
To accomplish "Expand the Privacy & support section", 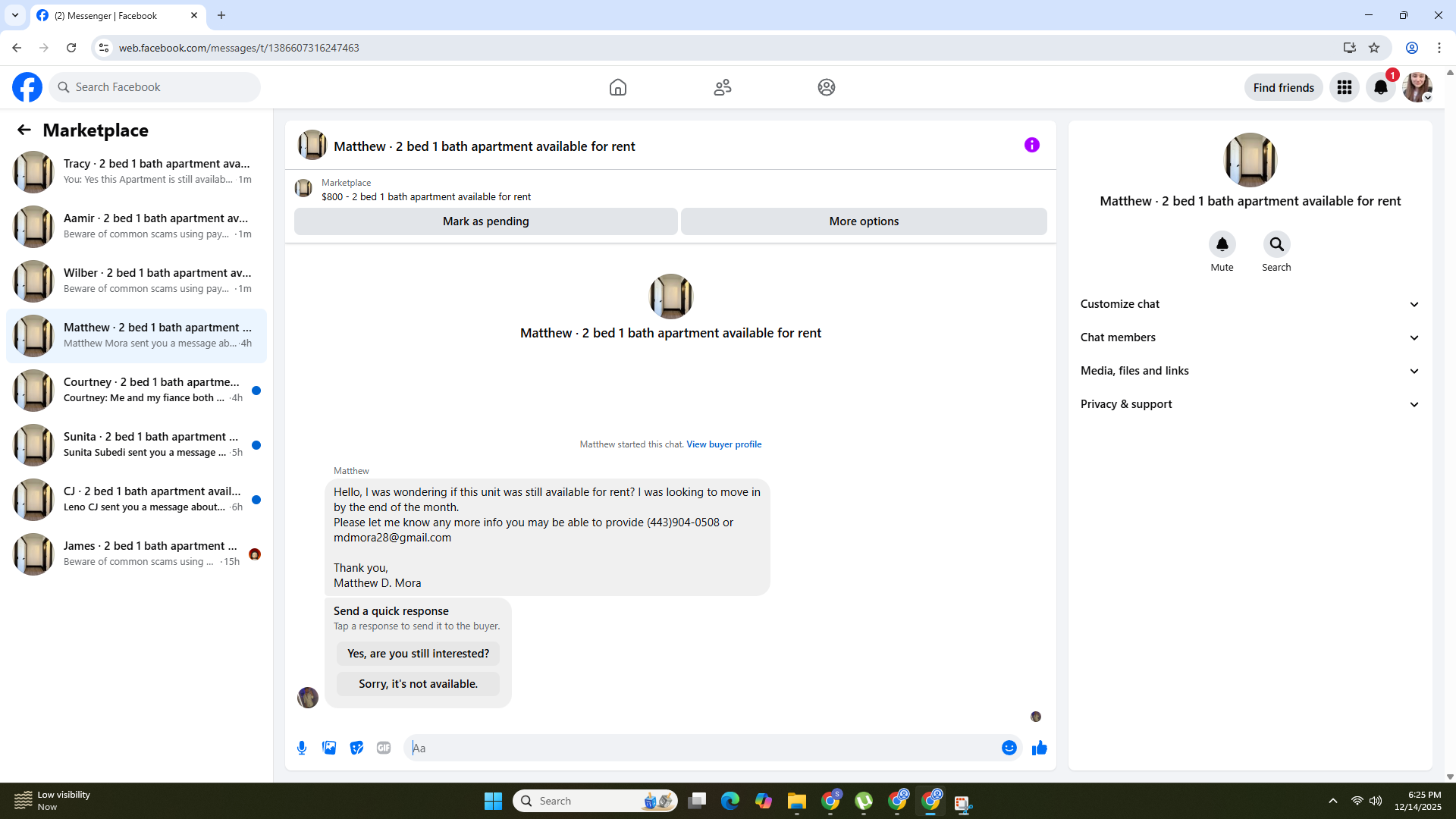I will (1249, 404).
